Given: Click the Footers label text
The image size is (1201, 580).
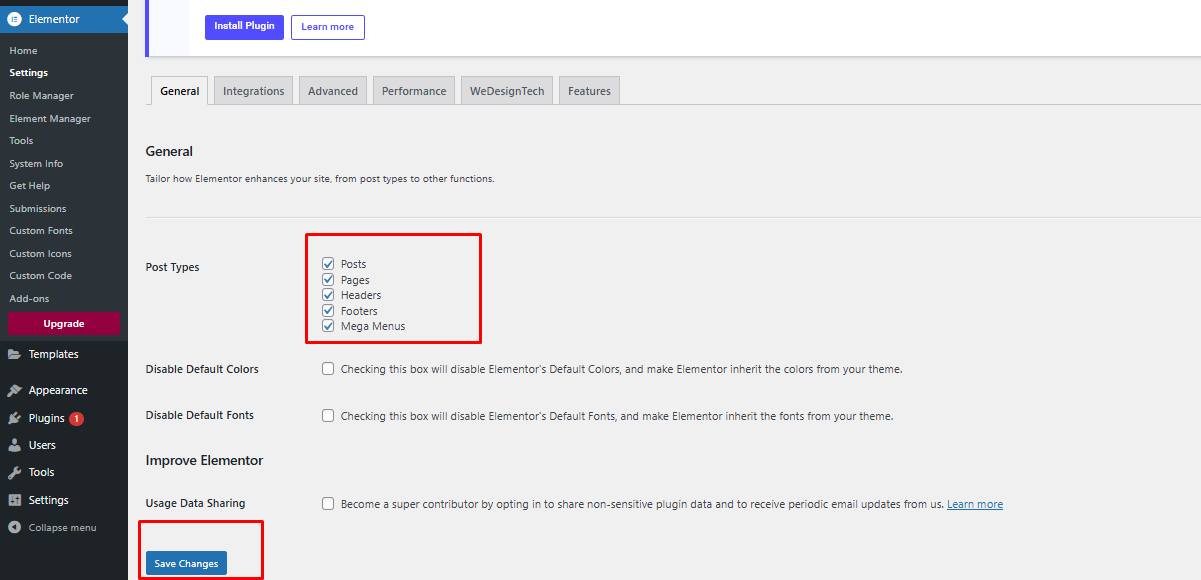Looking at the screenshot, I should pyautogui.click(x=359, y=311).
